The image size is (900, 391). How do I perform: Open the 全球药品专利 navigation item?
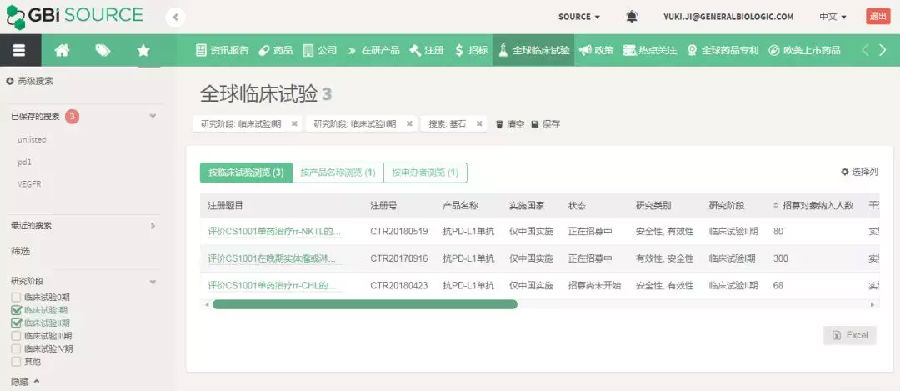[x=723, y=51]
